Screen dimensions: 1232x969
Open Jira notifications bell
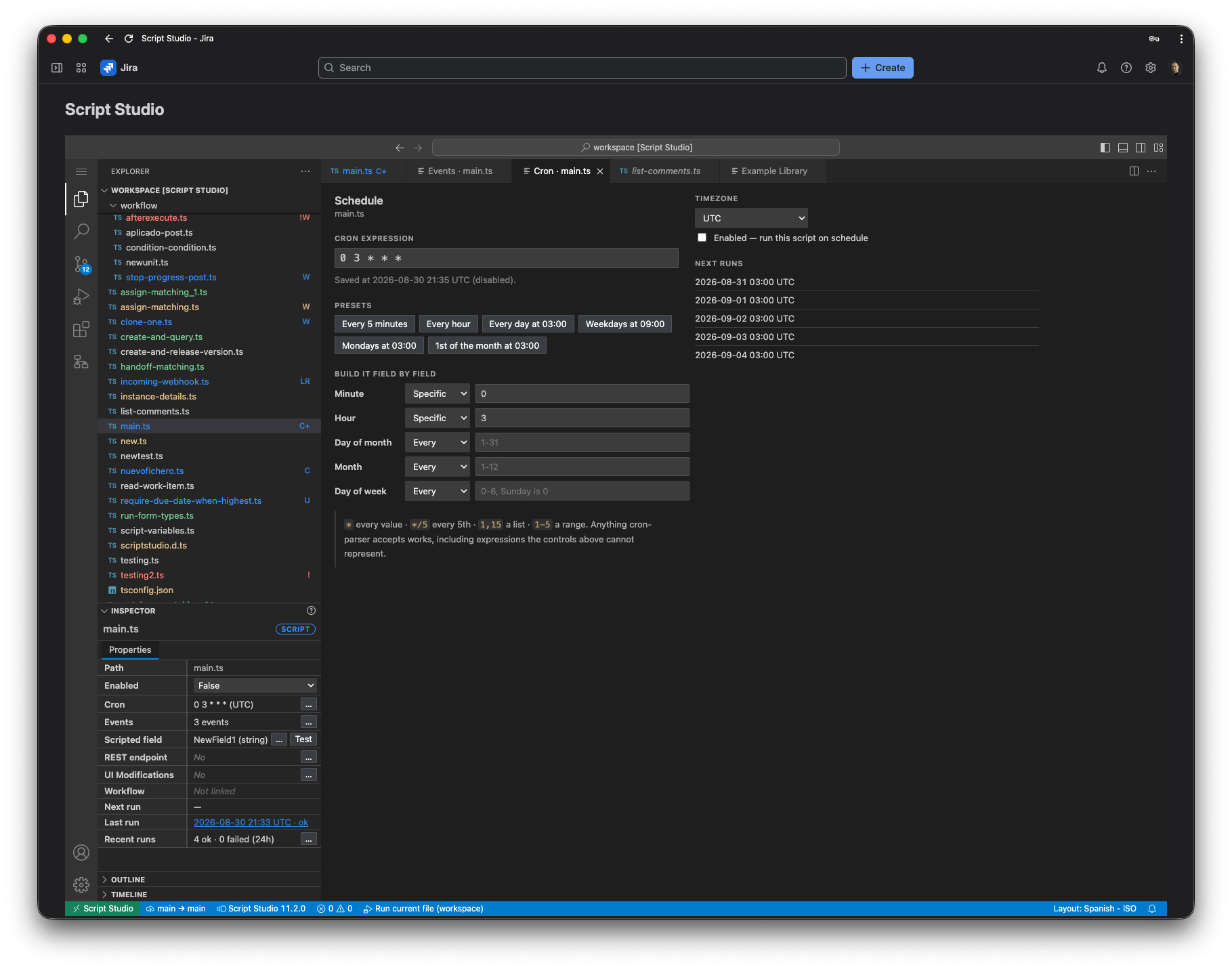coord(1102,68)
